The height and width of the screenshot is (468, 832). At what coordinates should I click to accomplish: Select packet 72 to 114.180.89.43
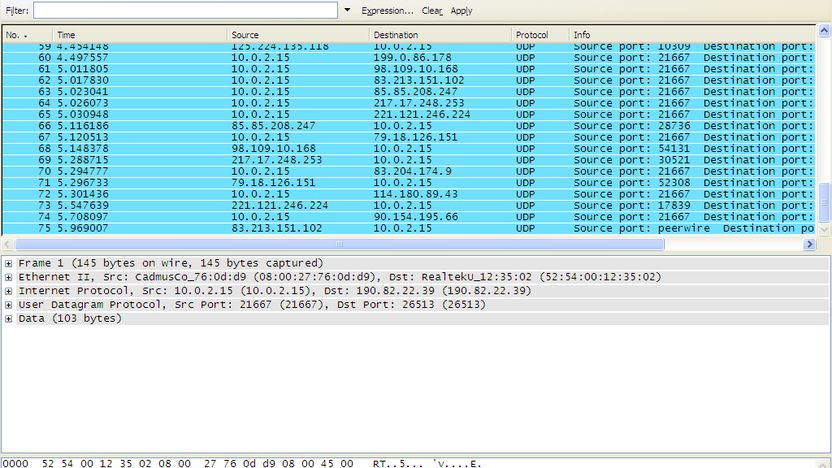pos(409,194)
